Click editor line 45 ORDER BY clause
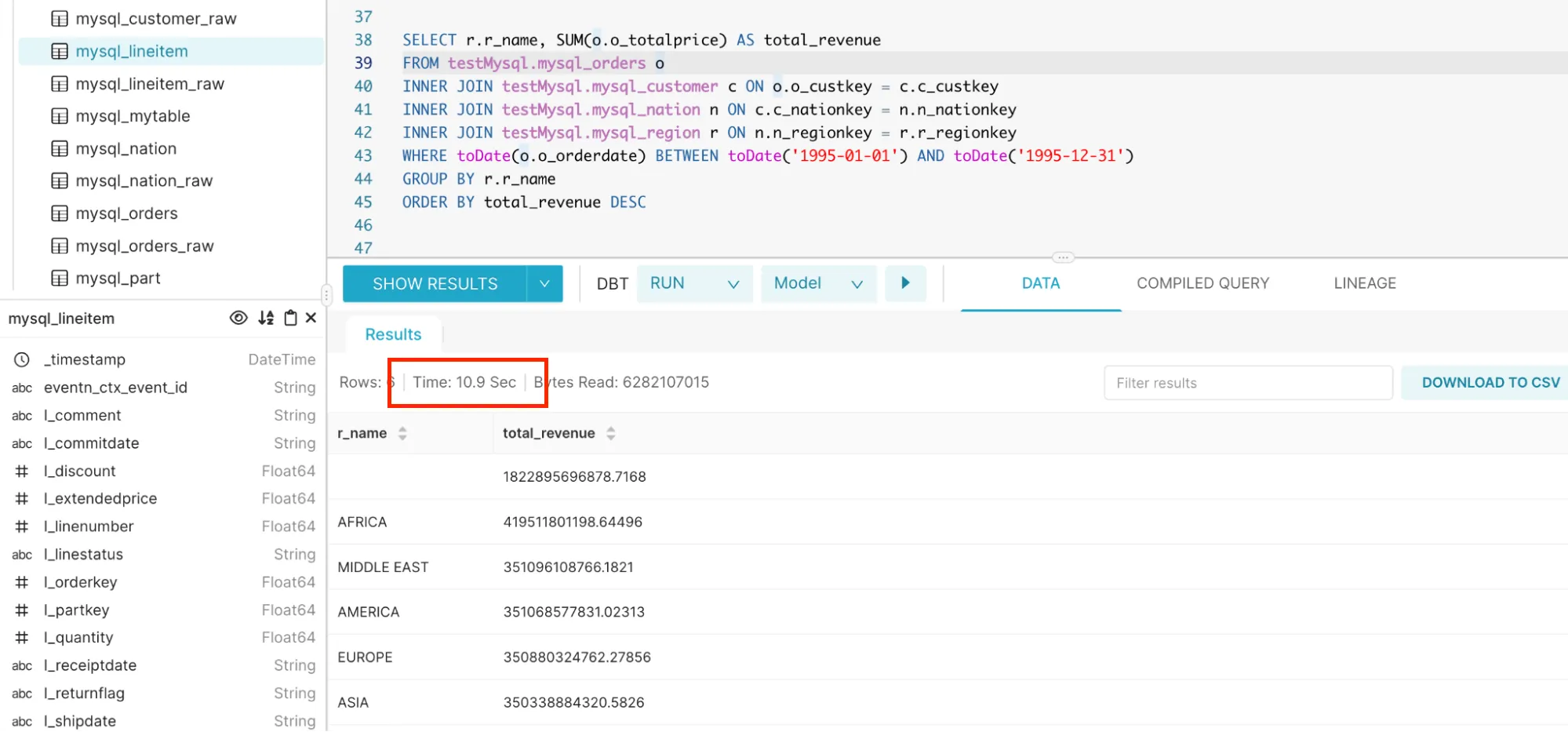The image size is (1568, 732). (524, 202)
